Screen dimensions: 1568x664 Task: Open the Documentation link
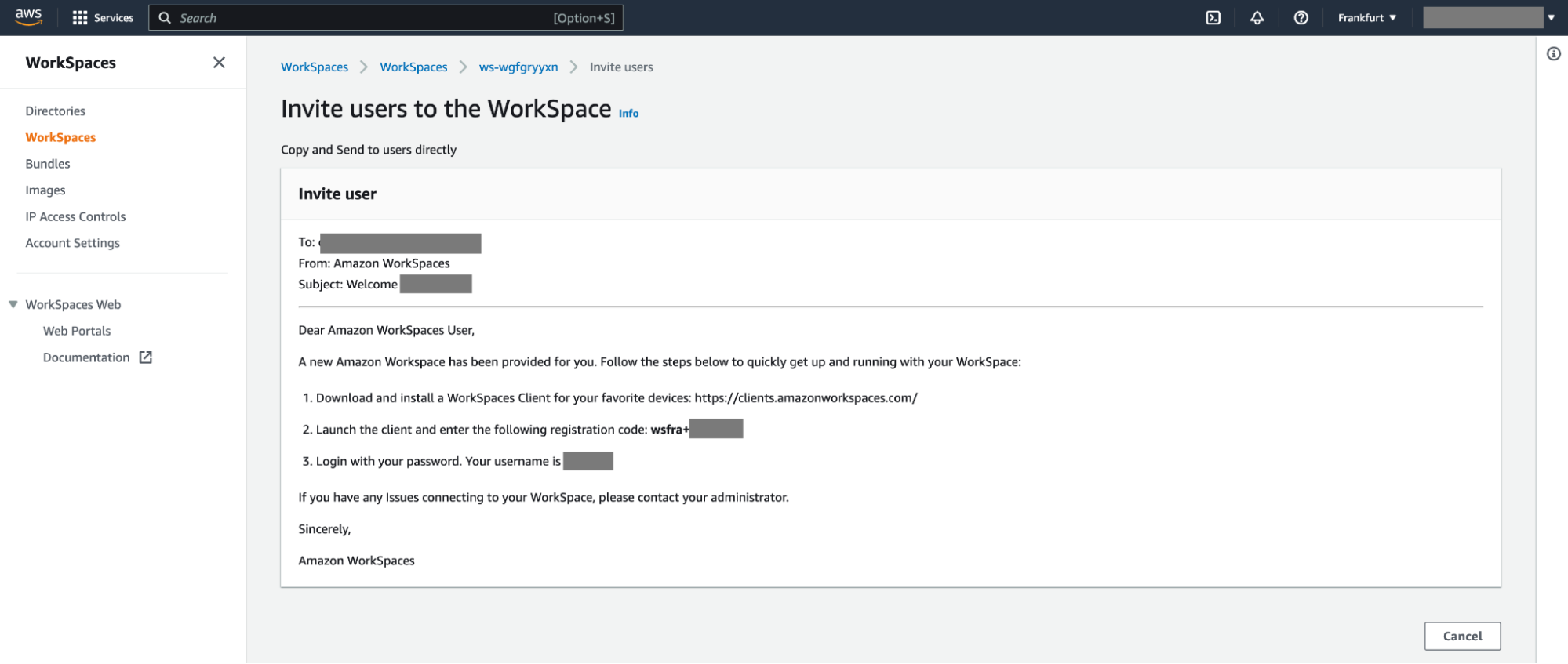tap(86, 357)
